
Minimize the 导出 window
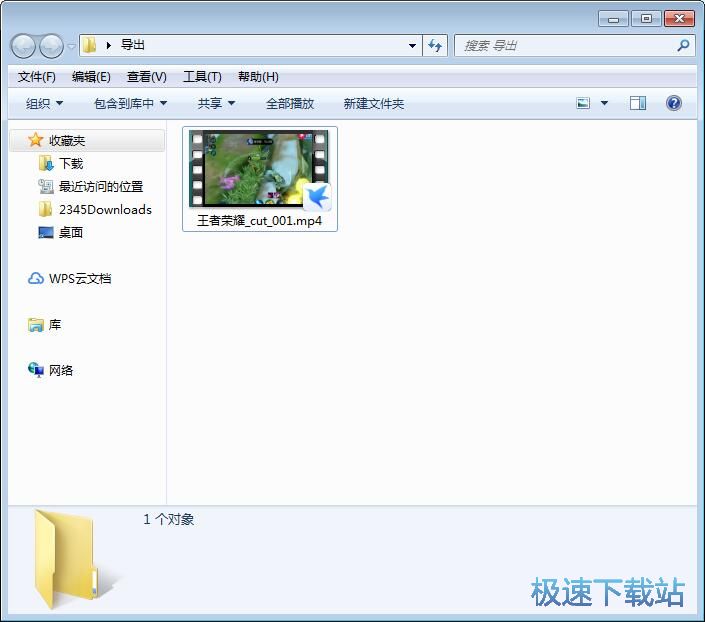(613, 19)
